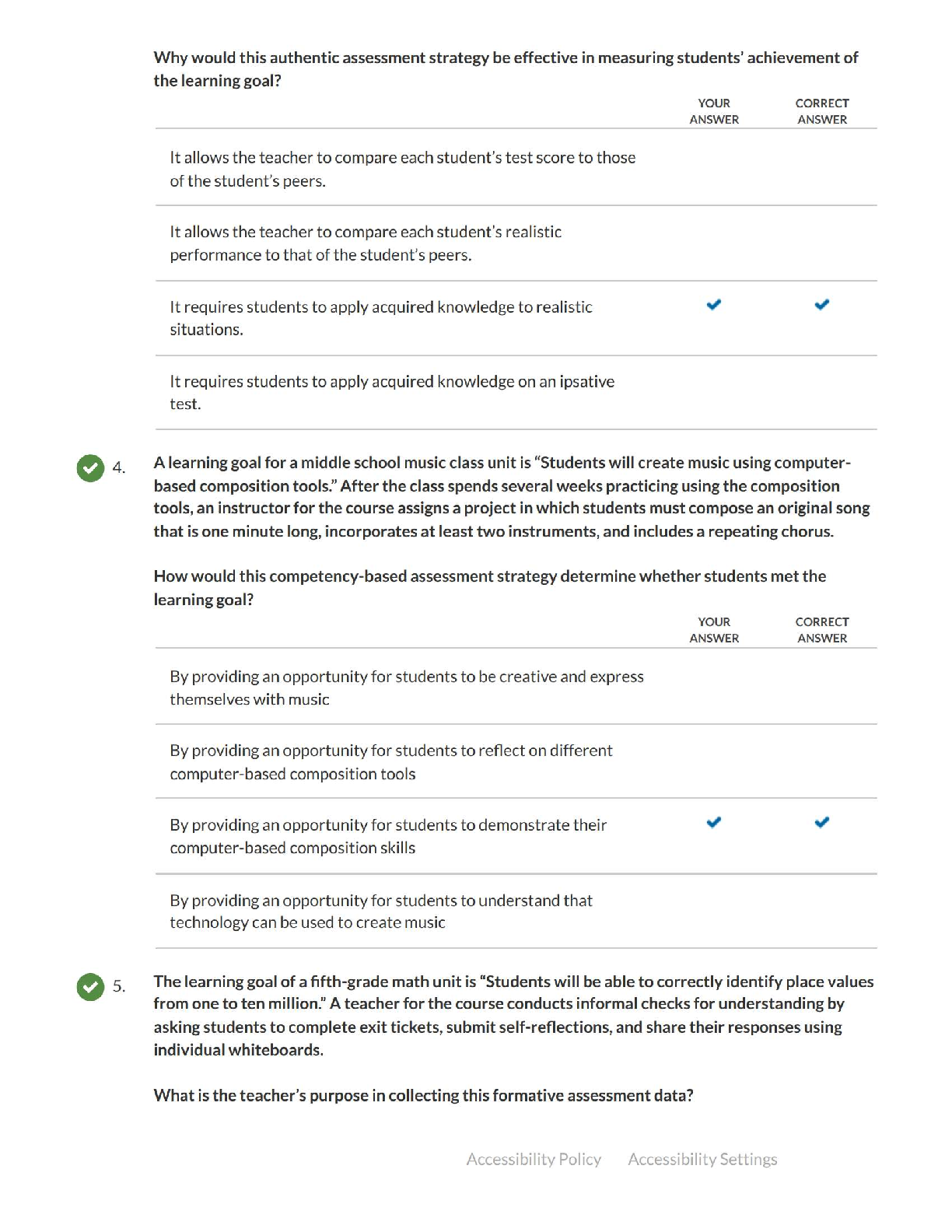Click question 4 'Correct Answer' column header
952x1232 pixels.
[x=822, y=630]
